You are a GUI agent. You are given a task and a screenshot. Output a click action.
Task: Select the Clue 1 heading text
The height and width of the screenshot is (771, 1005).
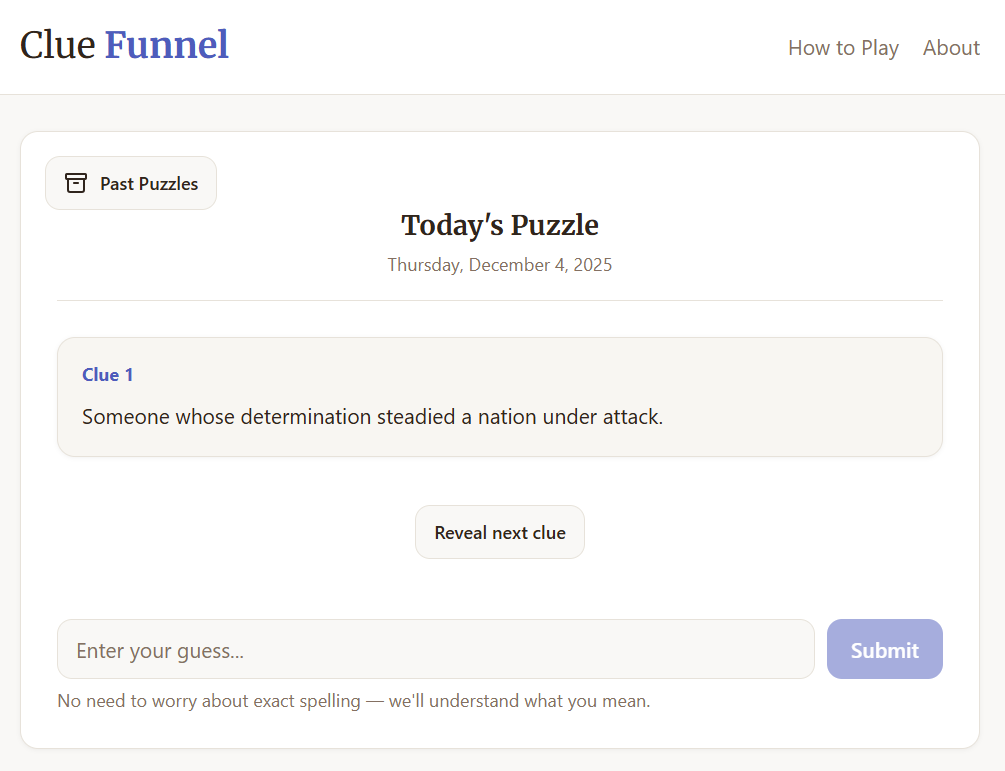(107, 374)
